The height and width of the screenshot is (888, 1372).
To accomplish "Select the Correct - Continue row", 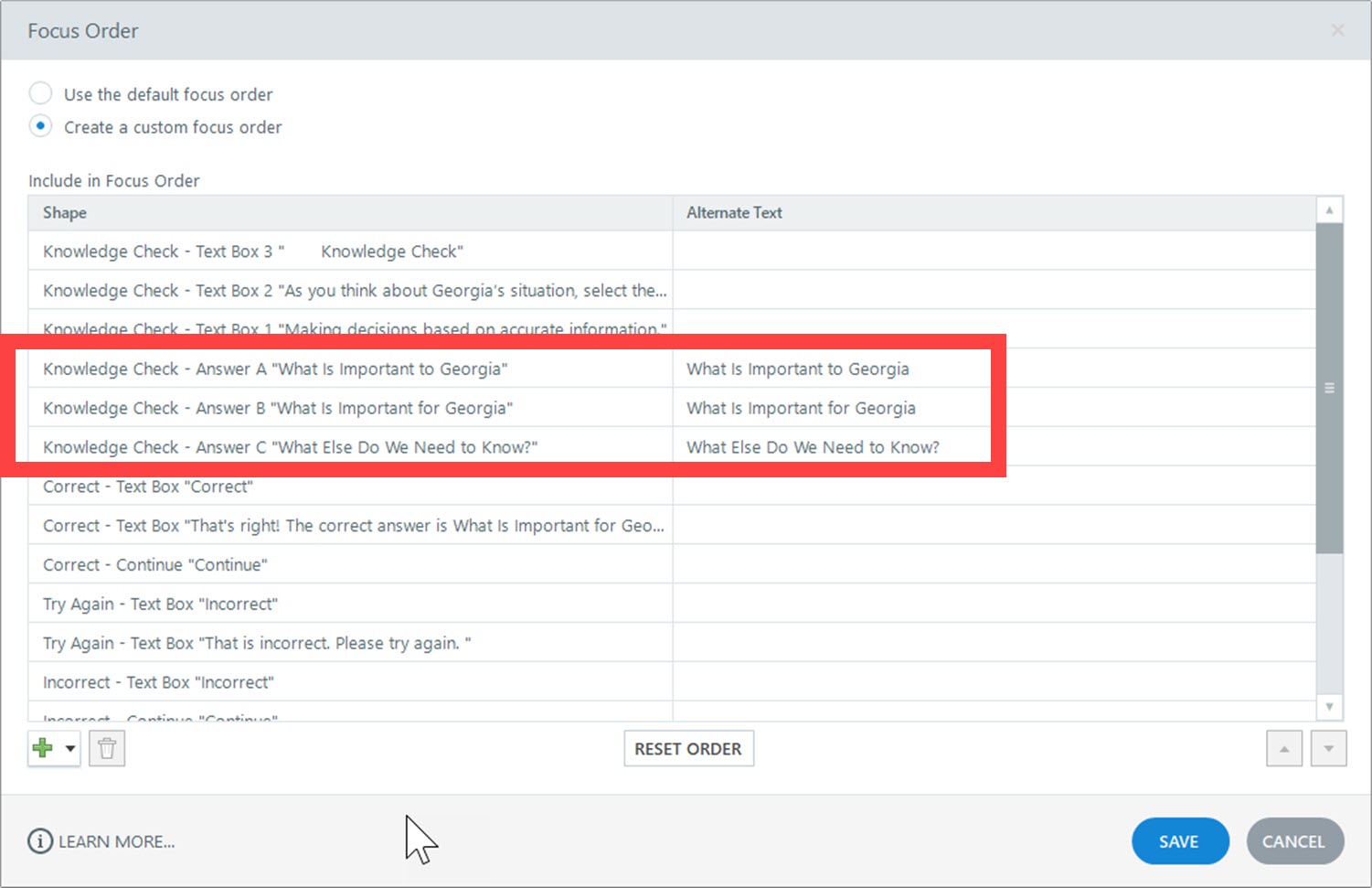I will coord(155,564).
